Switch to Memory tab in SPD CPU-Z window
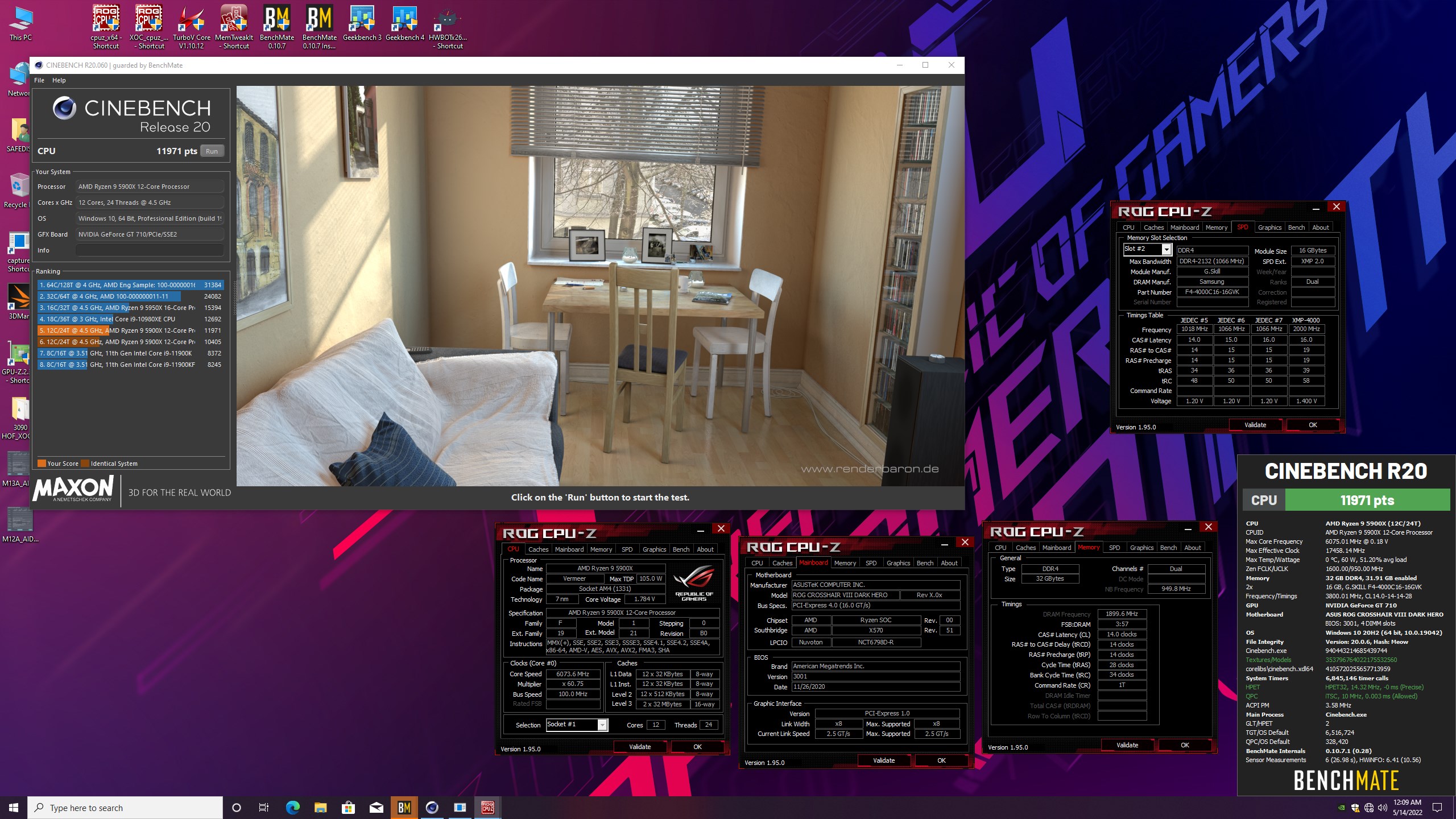Screen dimensions: 1456x819 1216,227
